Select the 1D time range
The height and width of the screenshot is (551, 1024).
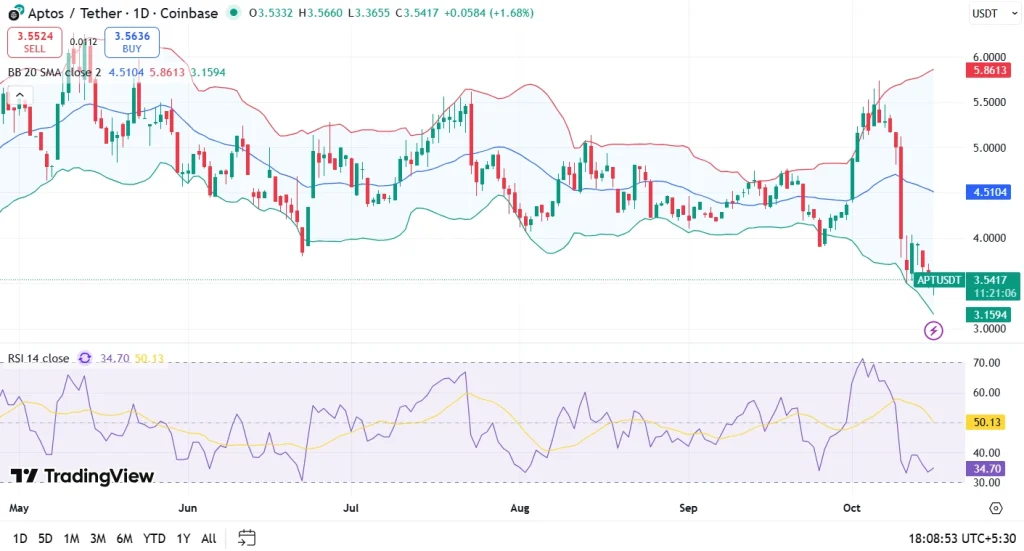coord(20,538)
